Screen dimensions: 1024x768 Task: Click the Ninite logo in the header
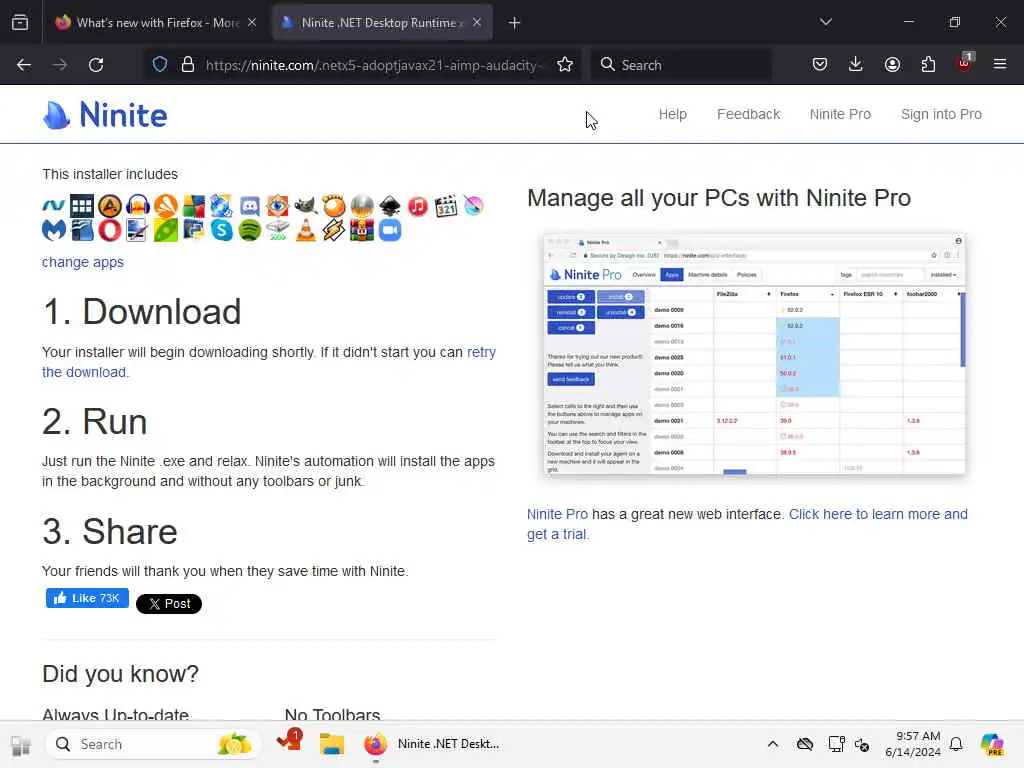[x=105, y=116]
